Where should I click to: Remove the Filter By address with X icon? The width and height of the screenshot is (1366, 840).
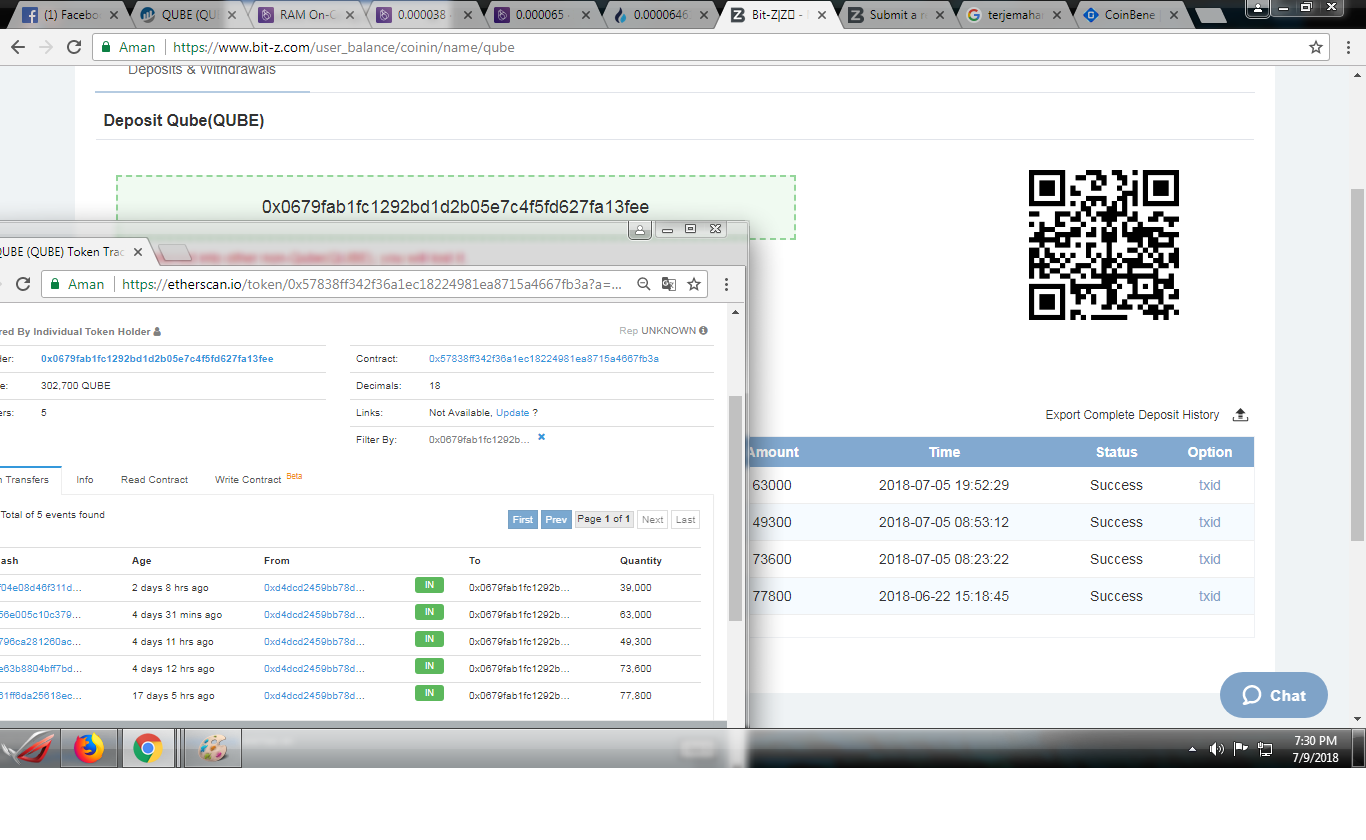tap(542, 437)
